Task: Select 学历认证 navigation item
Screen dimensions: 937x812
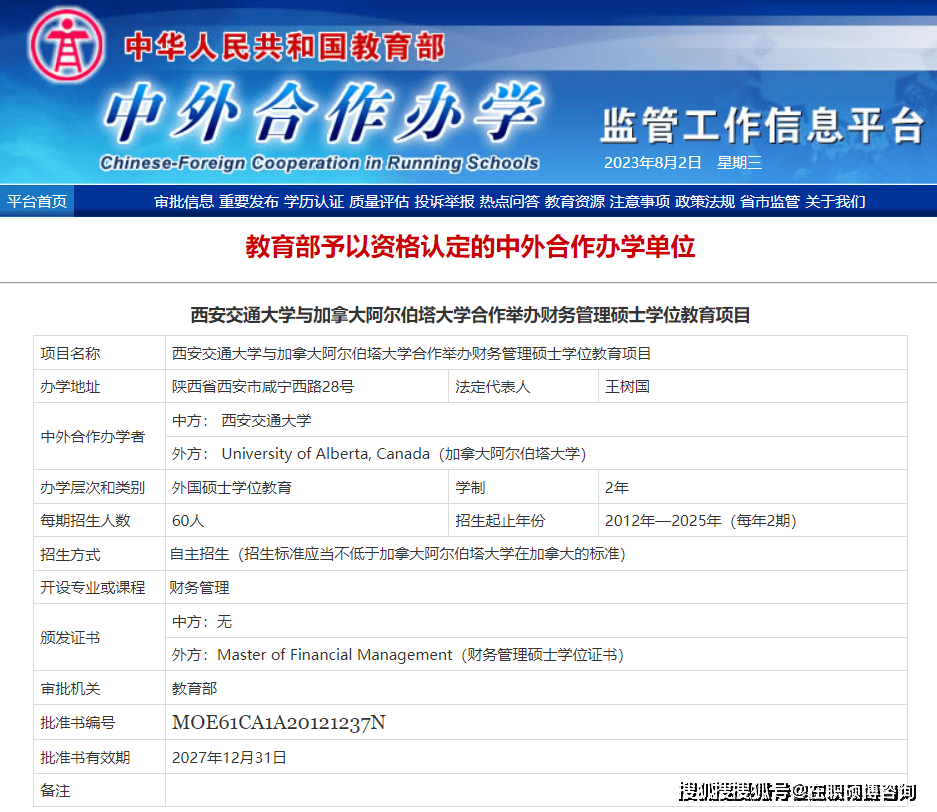Action: pyautogui.click(x=314, y=202)
